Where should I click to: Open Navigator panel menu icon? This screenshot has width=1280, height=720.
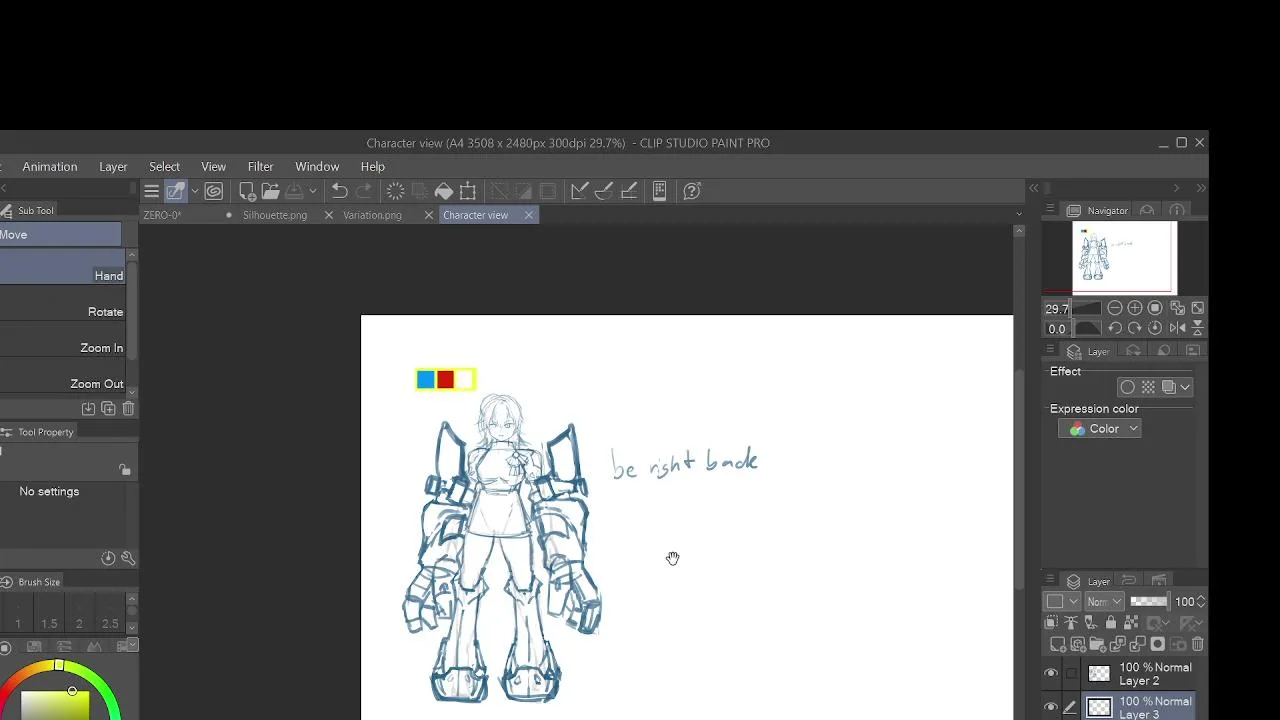[1050, 210]
